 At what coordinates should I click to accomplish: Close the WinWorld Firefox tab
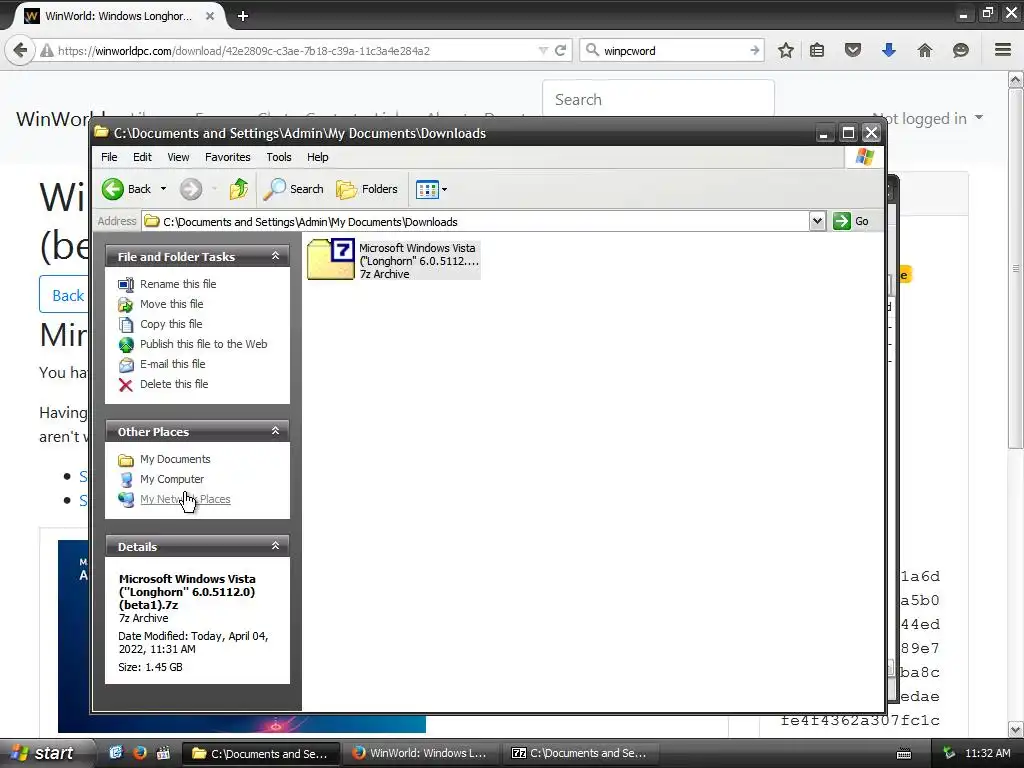[210, 16]
